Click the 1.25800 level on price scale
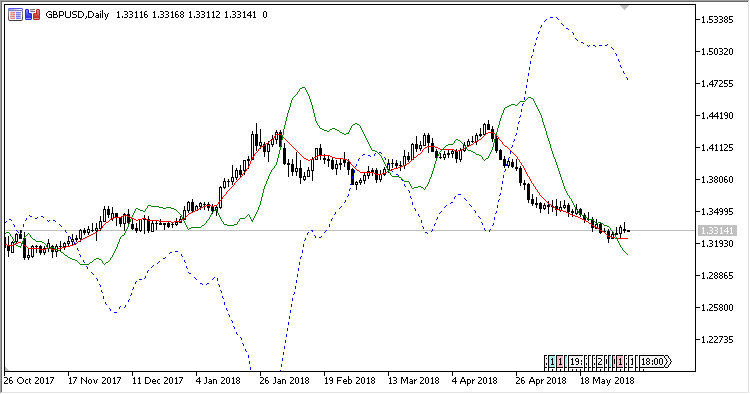The width and height of the screenshot is (750, 394). [717, 308]
